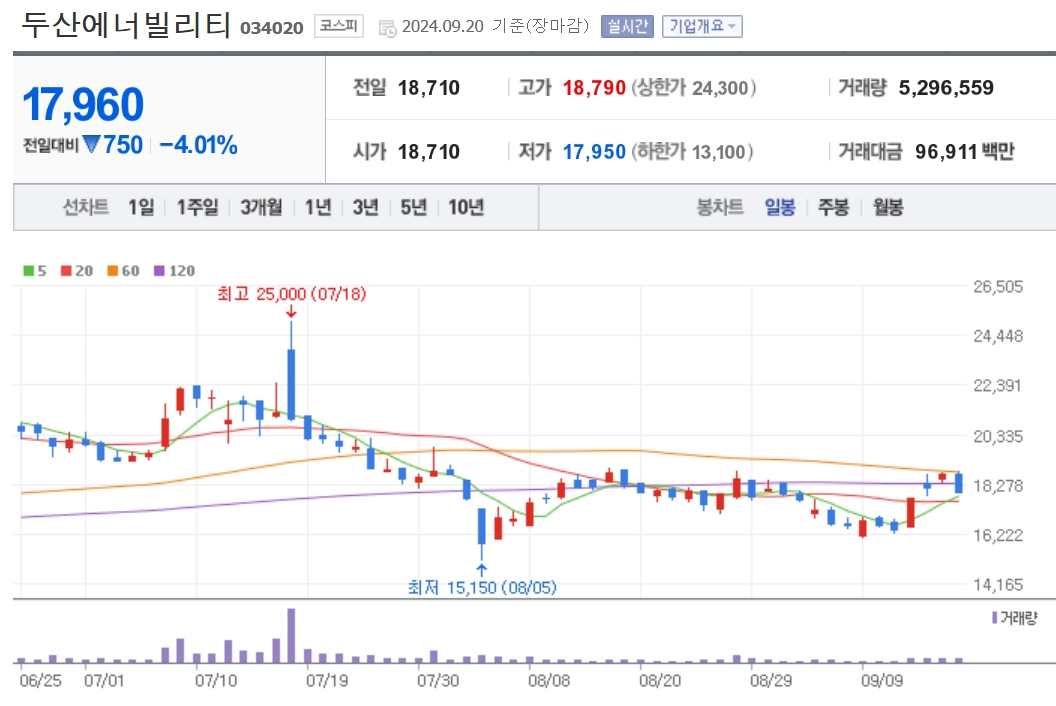Click the purple 120-day moving average swatch
Image resolution: width=1056 pixels, height=706 pixels.
coord(159,271)
